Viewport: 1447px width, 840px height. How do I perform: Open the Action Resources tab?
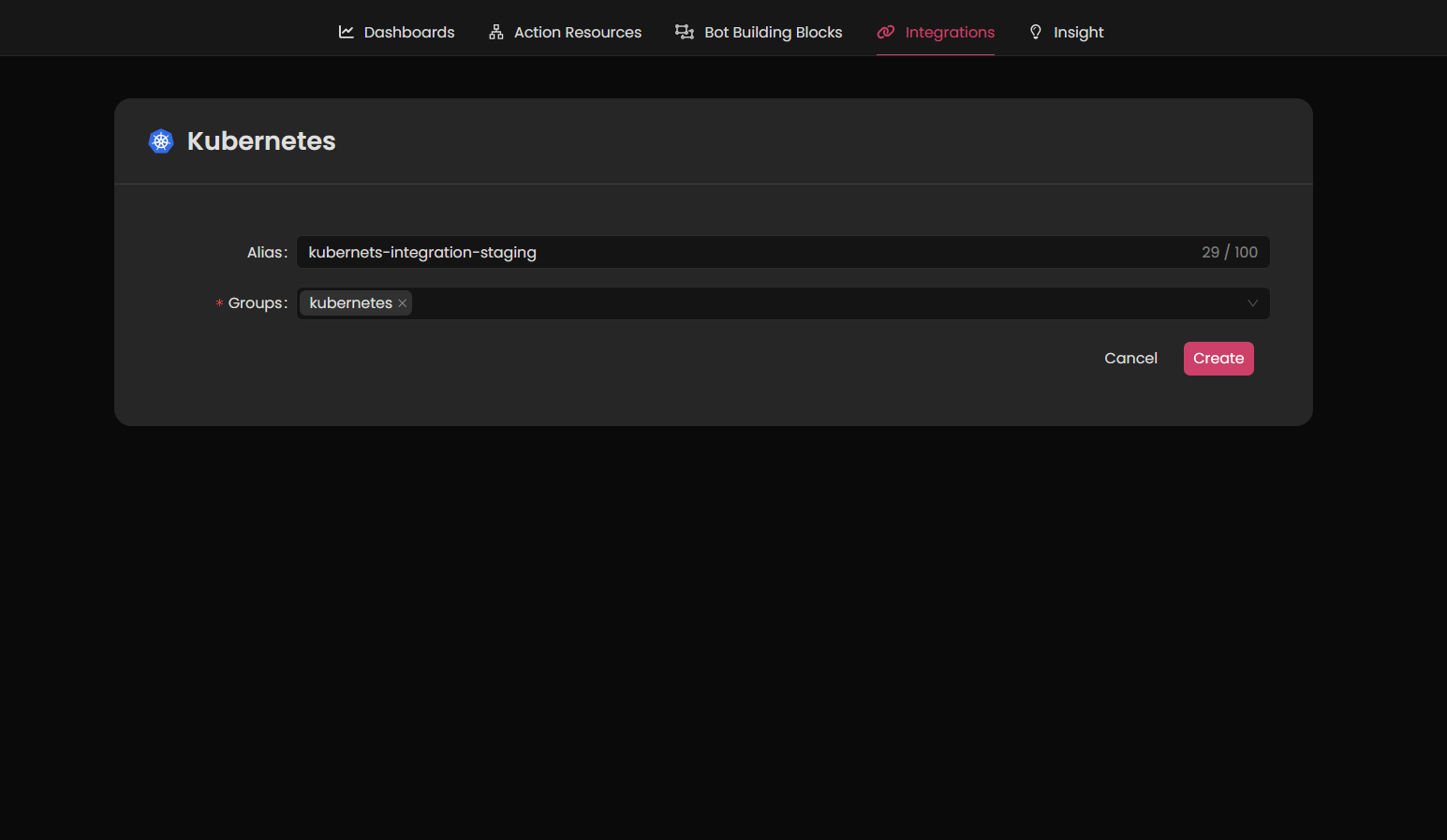(x=565, y=32)
